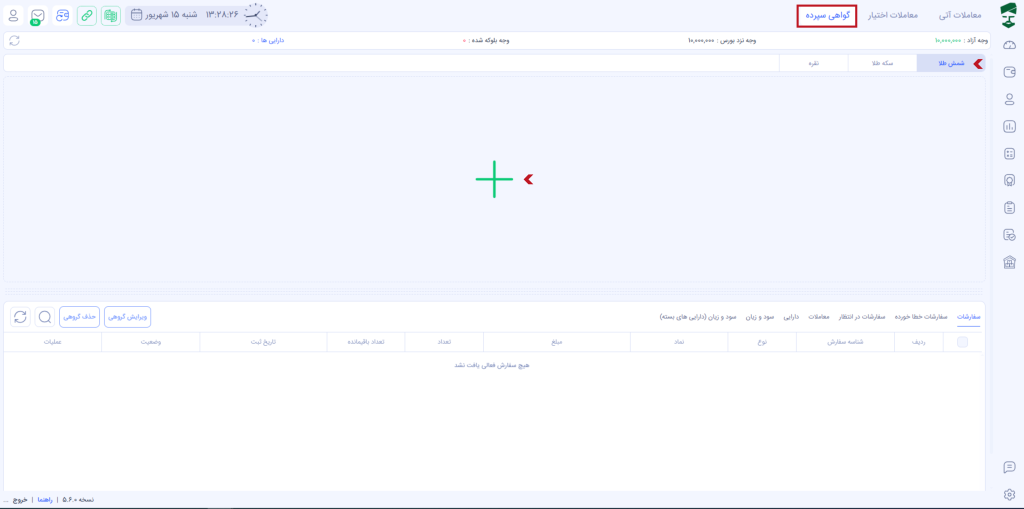Refresh the orders table
This screenshot has width=1024, height=509.
[x=20, y=317]
